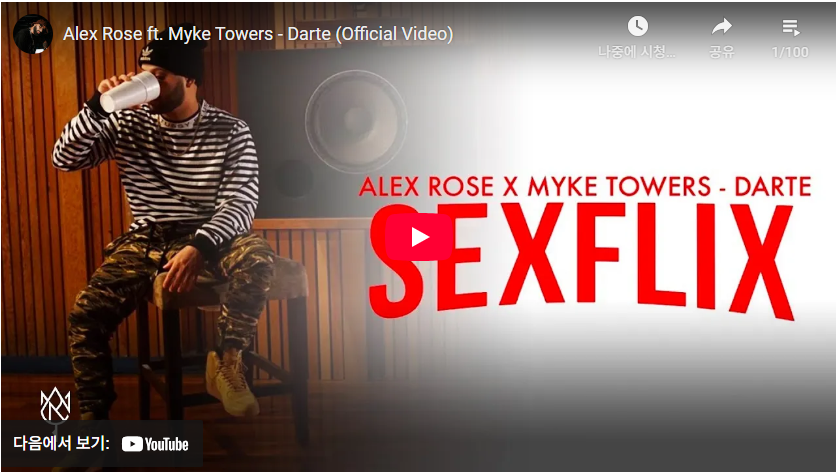837x472 pixels.
Task: Click the yellow boot in the thumbnail
Action: [232, 383]
